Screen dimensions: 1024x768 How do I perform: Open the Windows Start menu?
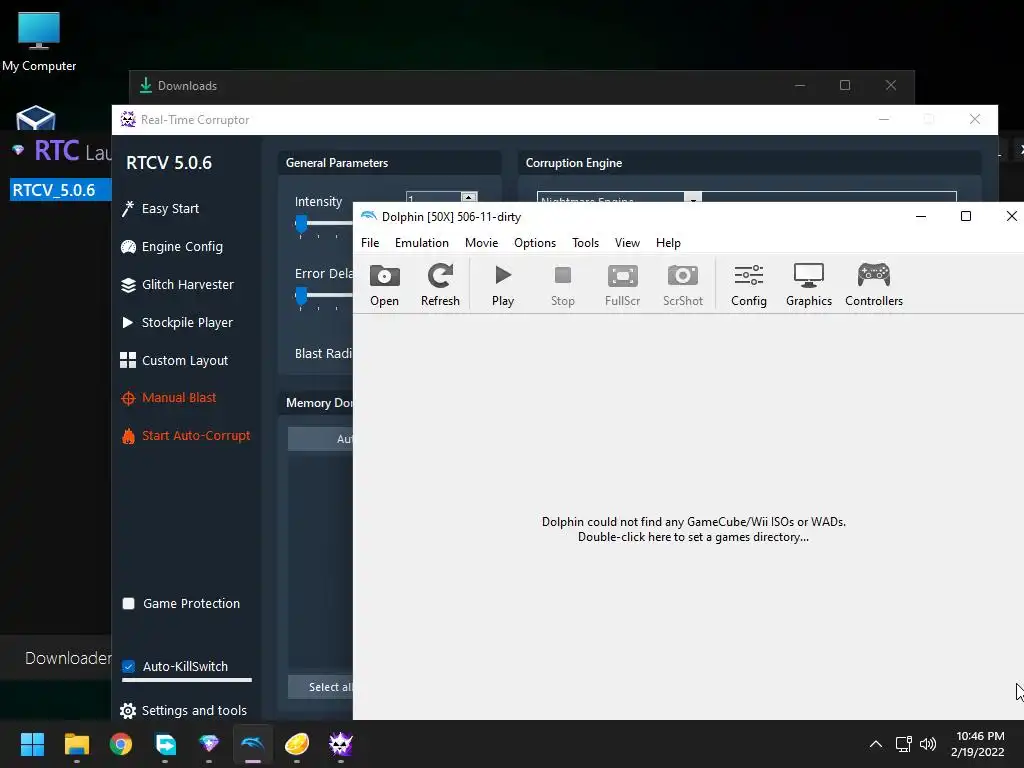(32, 744)
